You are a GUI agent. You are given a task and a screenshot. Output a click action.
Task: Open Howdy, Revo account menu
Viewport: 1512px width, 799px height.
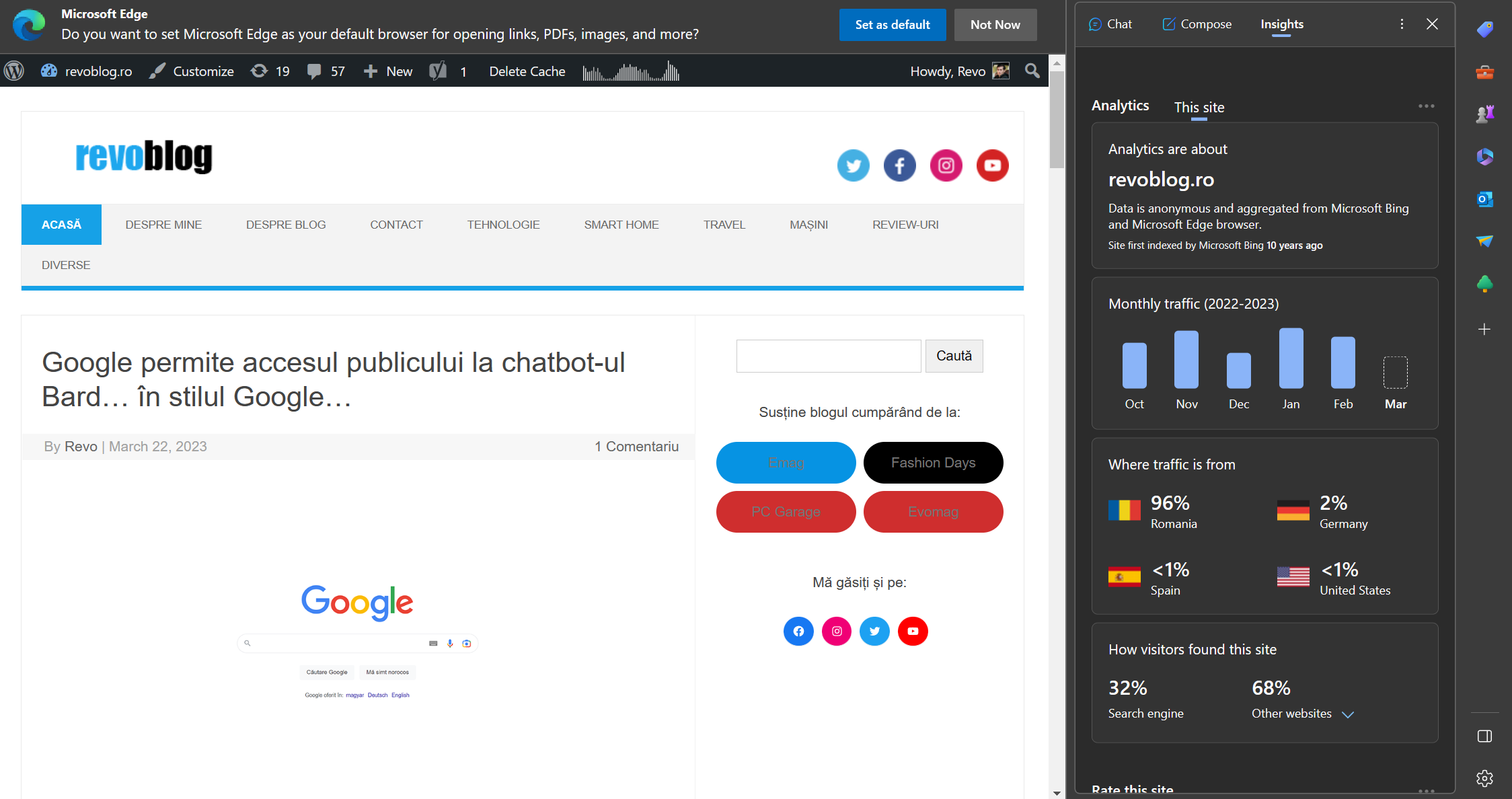pos(960,71)
